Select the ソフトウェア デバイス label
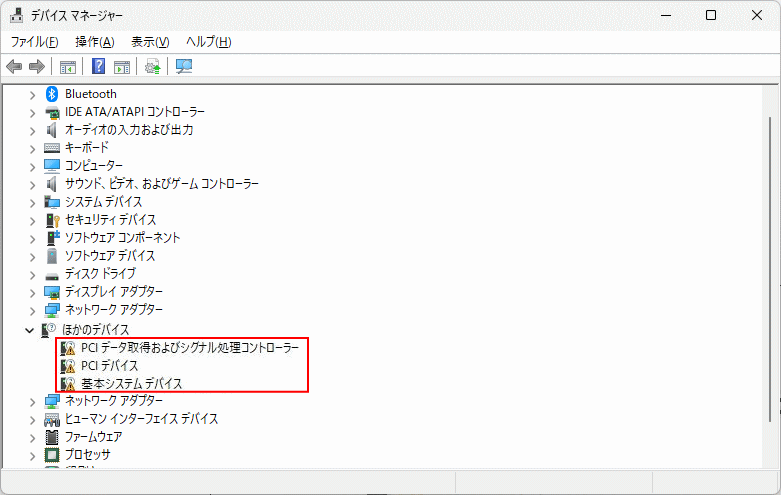Screen dimensions: 781x495 tap(110, 256)
